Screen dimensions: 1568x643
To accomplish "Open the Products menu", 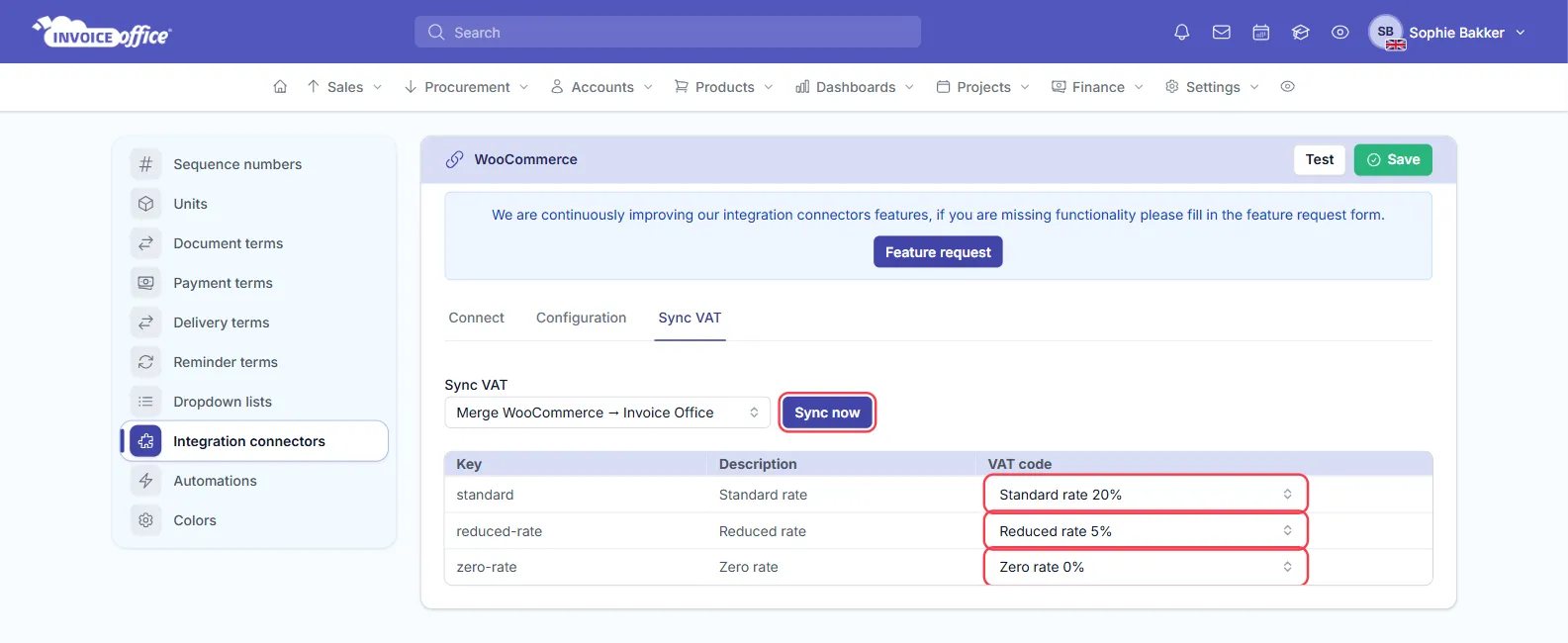I will [x=723, y=87].
